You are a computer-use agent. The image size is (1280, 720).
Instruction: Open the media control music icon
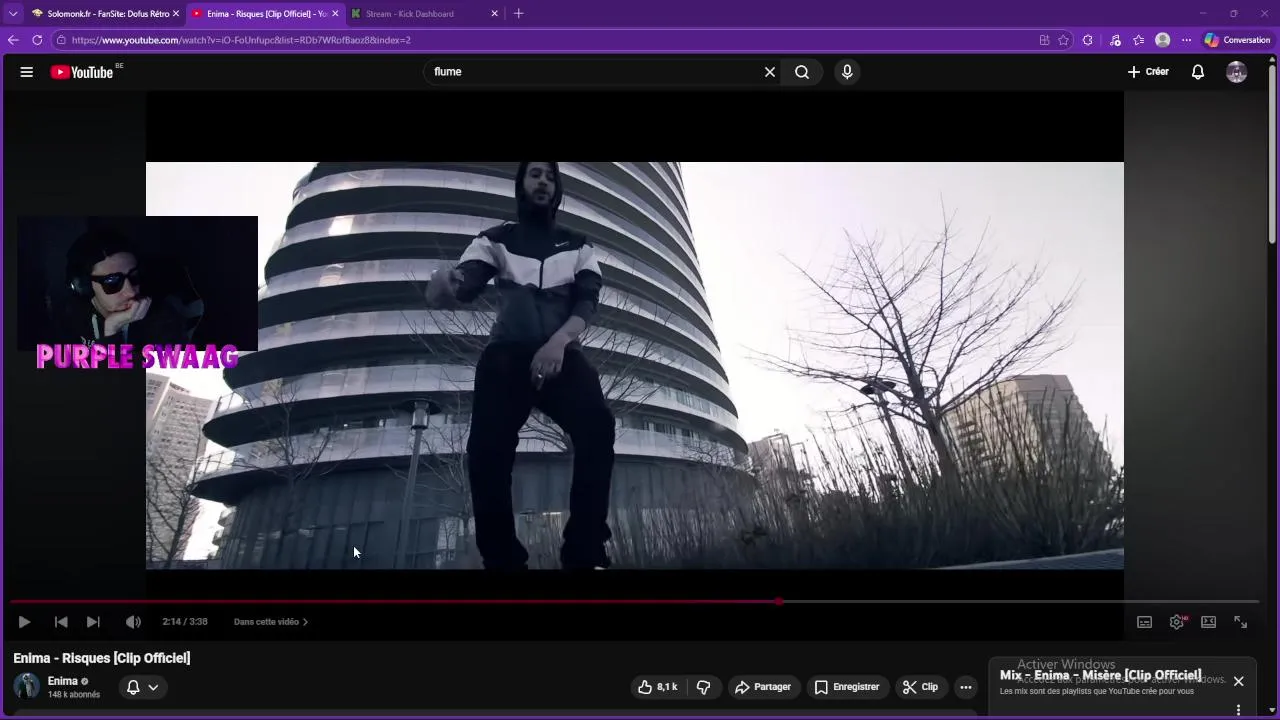[1116, 40]
